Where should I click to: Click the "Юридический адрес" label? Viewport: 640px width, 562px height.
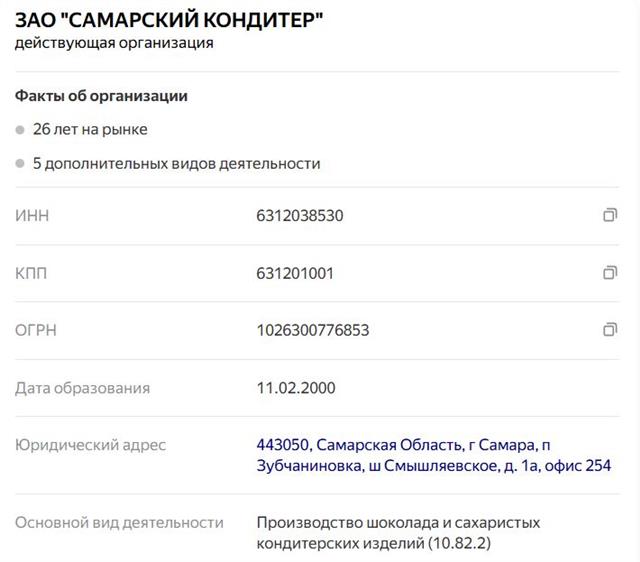pos(90,445)
